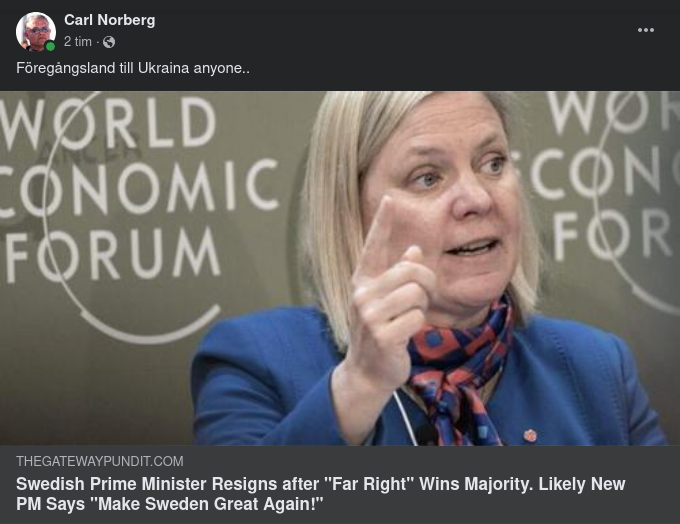Open Carl Norberg's profile picture
This screenshot has width=680, height=524.
tap(36, 32)
